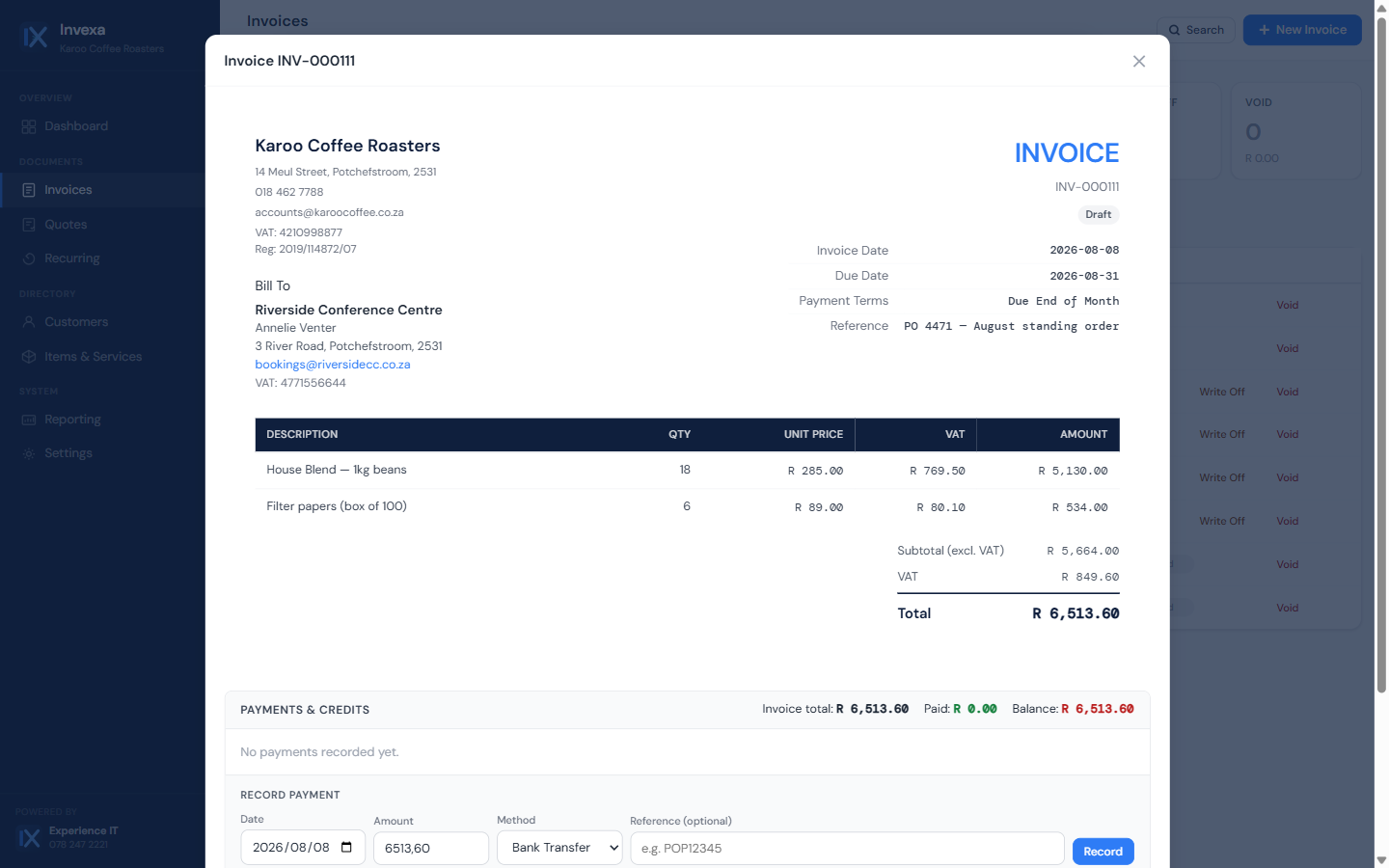The image size is (1389, 868).
Task: Go to Customers menu item
Action: click(102, 322)
